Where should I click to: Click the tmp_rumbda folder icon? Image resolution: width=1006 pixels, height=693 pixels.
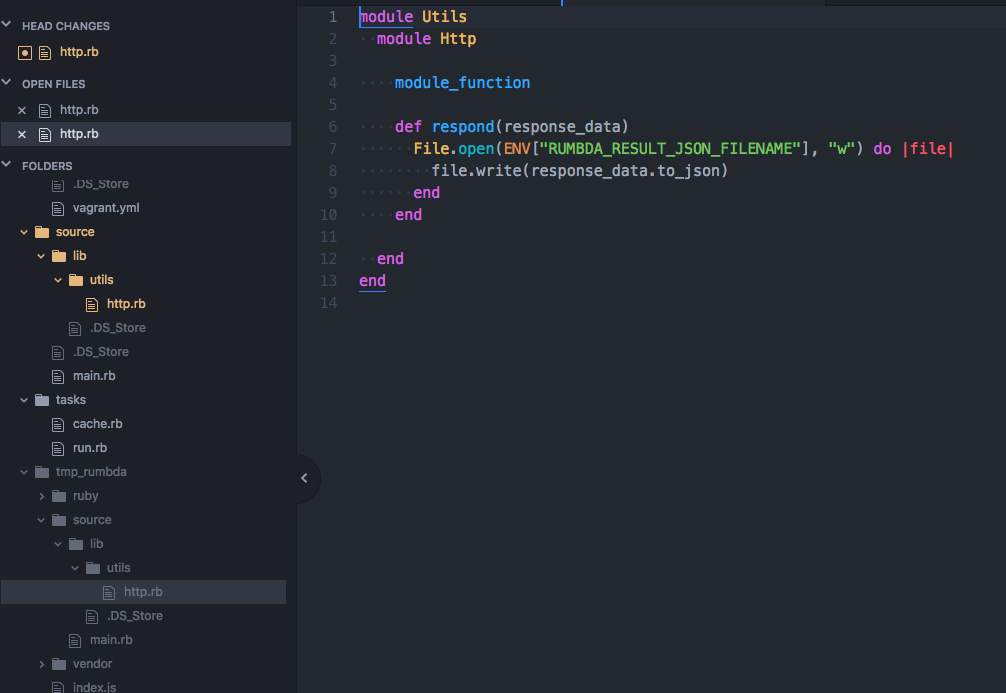point(42,472)
